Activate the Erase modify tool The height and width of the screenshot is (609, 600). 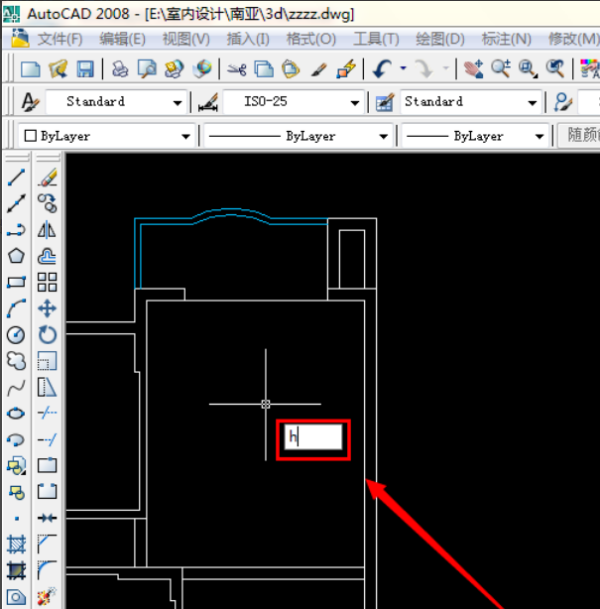pos(47,178)
